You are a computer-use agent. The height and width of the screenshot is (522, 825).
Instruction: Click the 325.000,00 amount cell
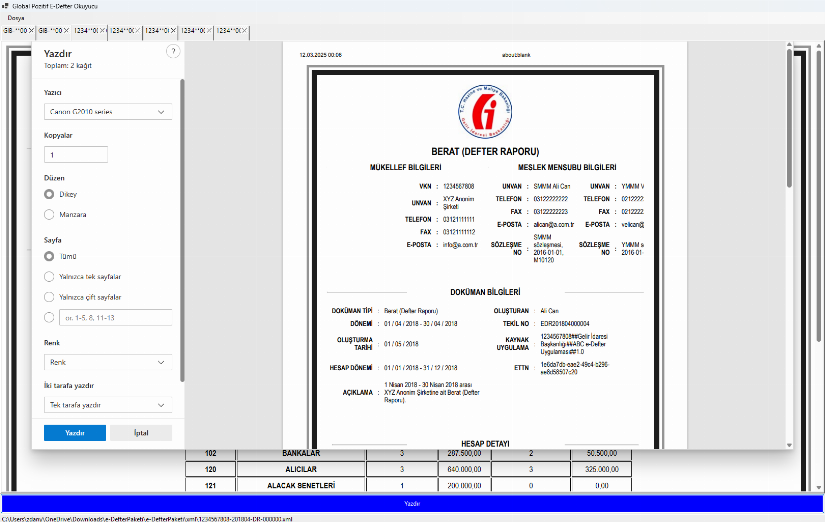click(x=601, y=469)
